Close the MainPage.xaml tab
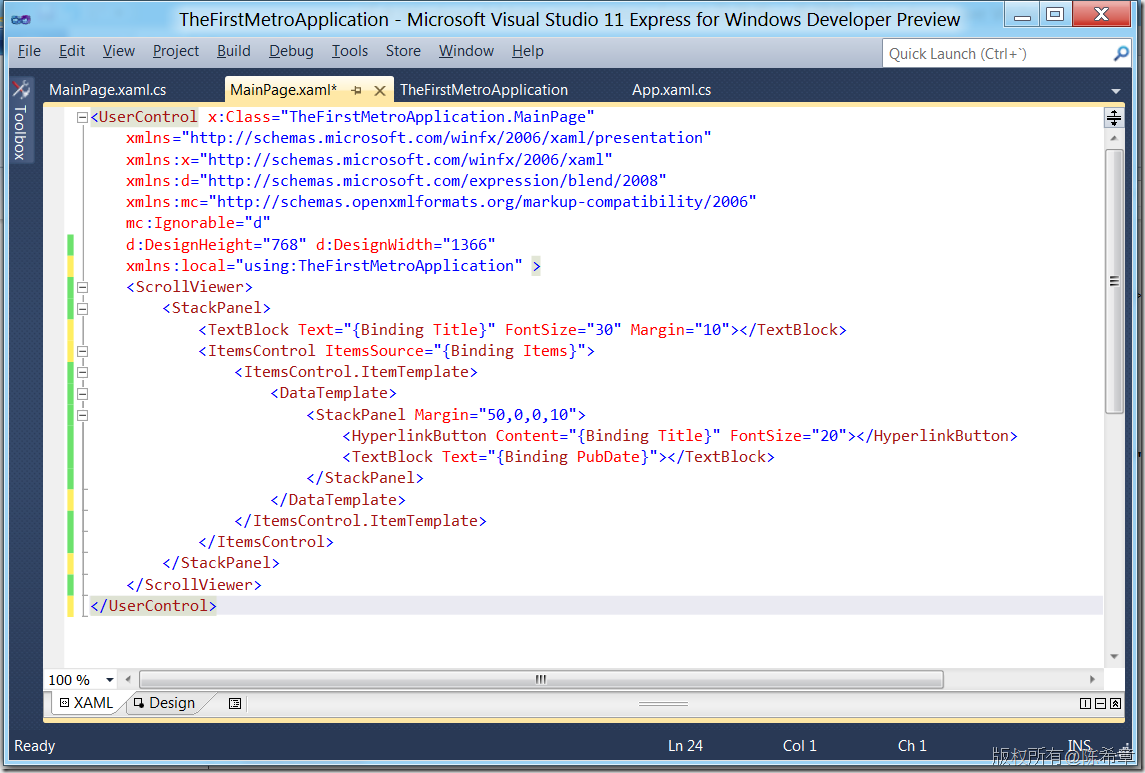Viewport: 1145px width, 773px height. coord(380,91)
